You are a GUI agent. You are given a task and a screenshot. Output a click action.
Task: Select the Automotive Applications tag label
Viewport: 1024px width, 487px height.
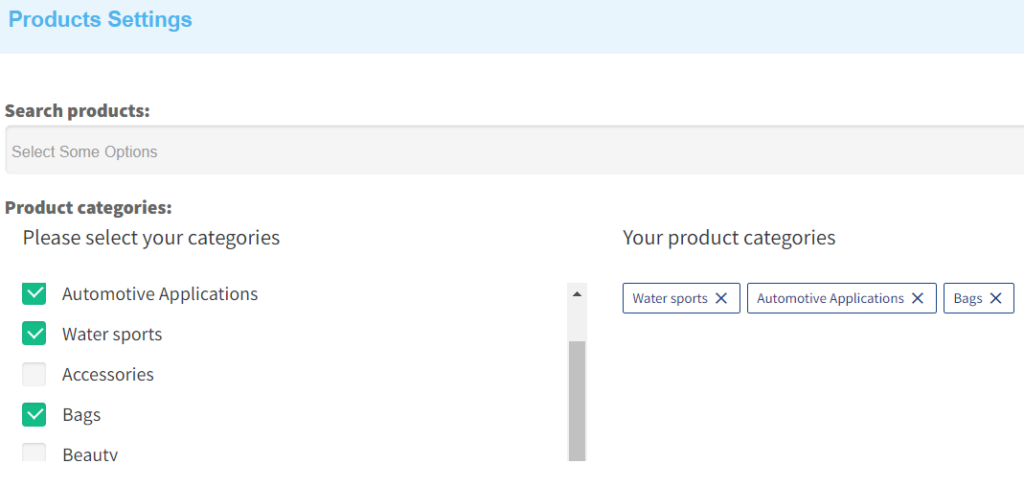(x=830, y=298)
